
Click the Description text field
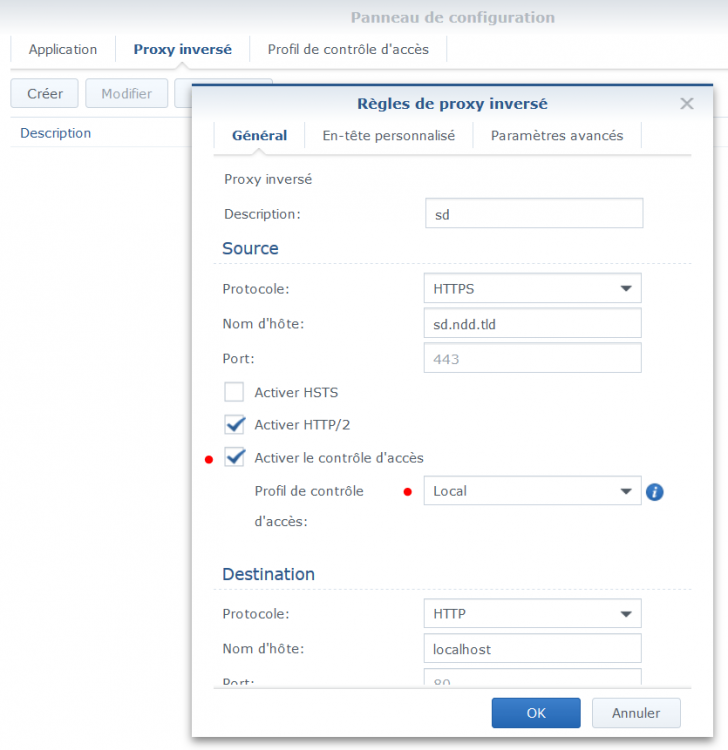click(x=533, y=214)
